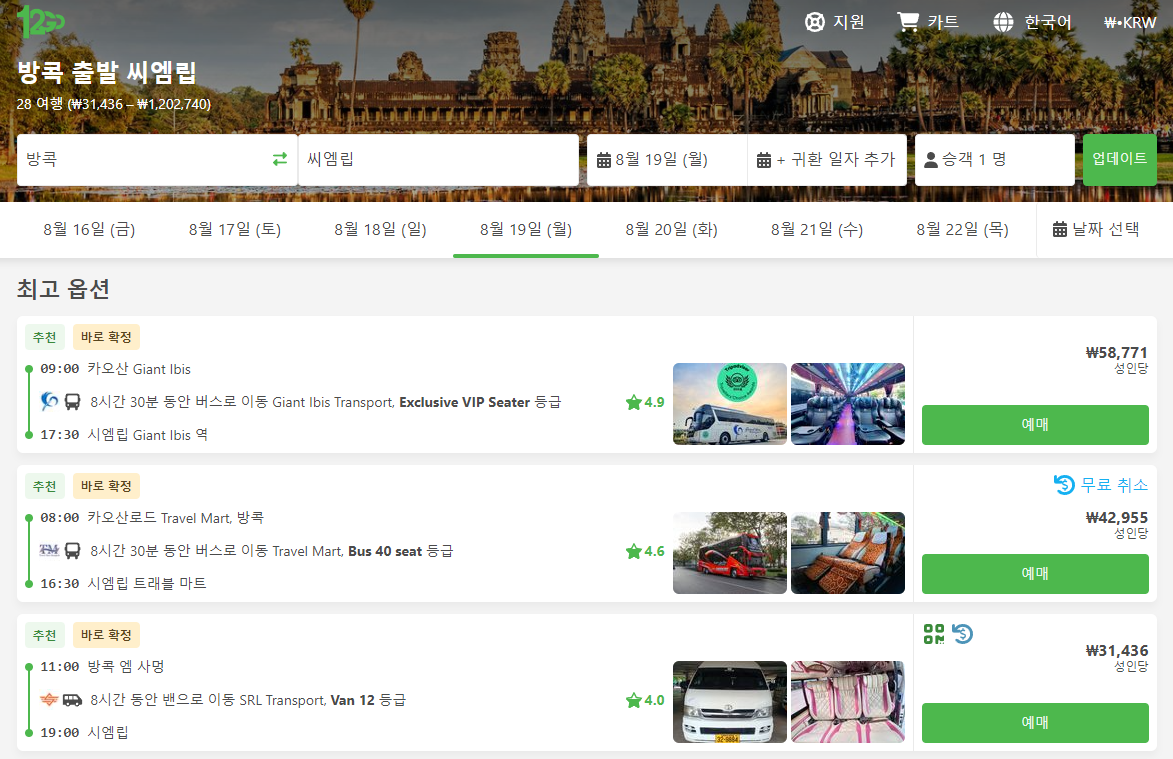
Task: Open the 12Go home logo
Action: [40, 22]
